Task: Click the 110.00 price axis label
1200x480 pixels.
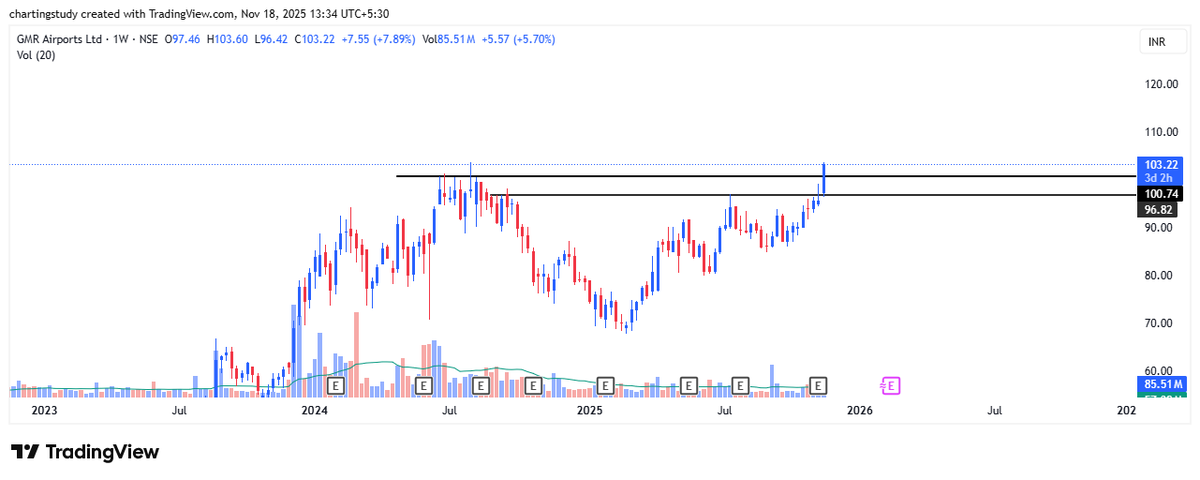Action: (x=1161, y=132)
